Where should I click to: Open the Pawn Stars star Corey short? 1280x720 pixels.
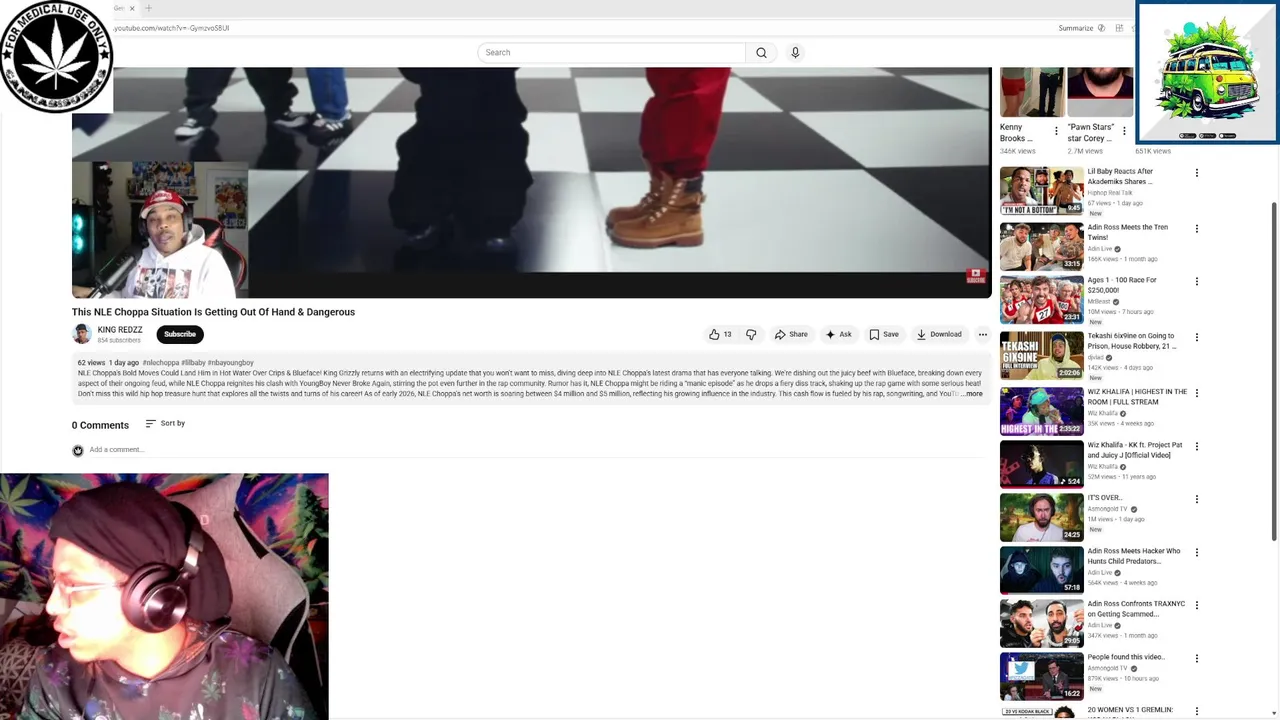[1100, 93]
